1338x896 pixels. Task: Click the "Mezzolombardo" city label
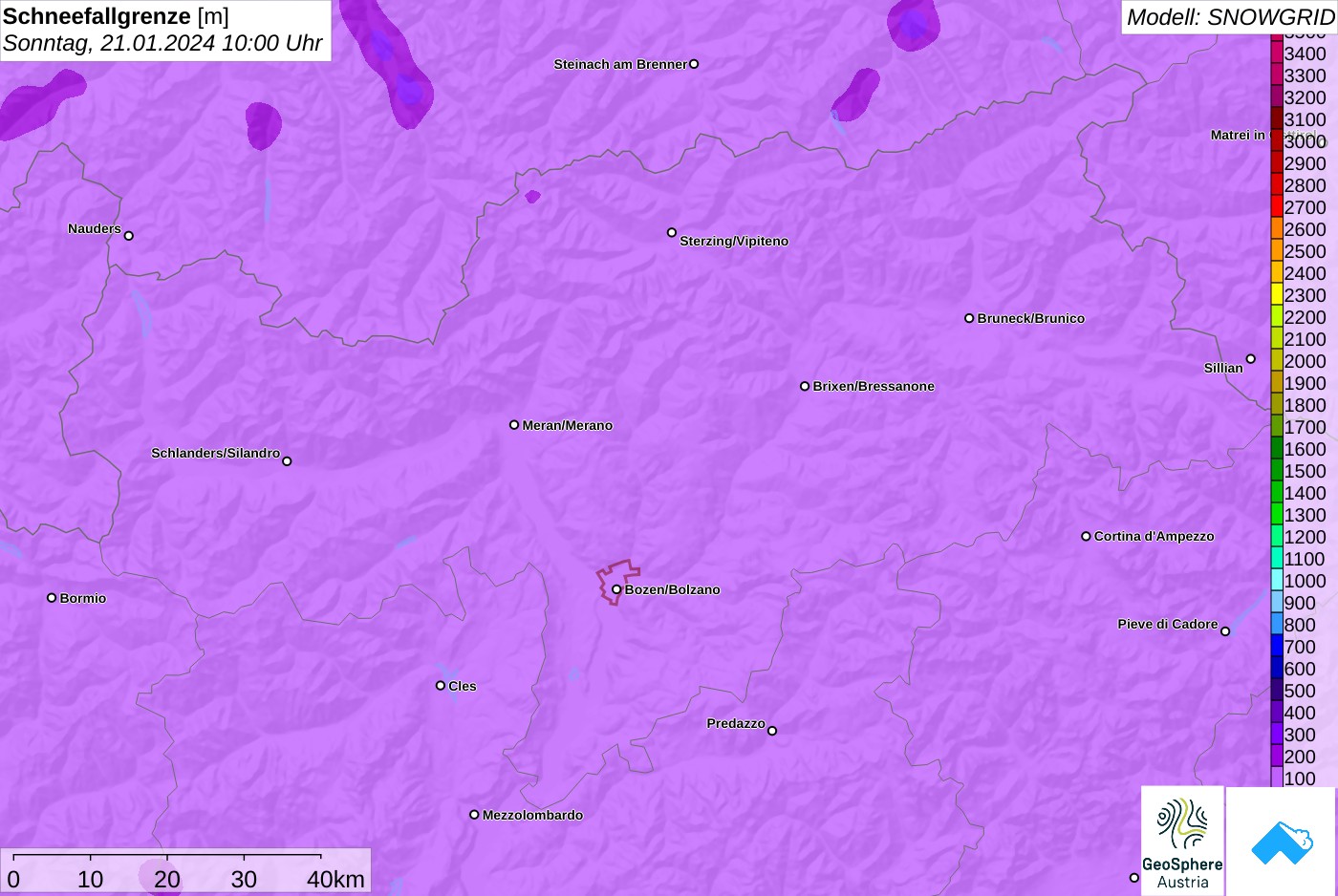pyautogui.click(x=532, y=815)
